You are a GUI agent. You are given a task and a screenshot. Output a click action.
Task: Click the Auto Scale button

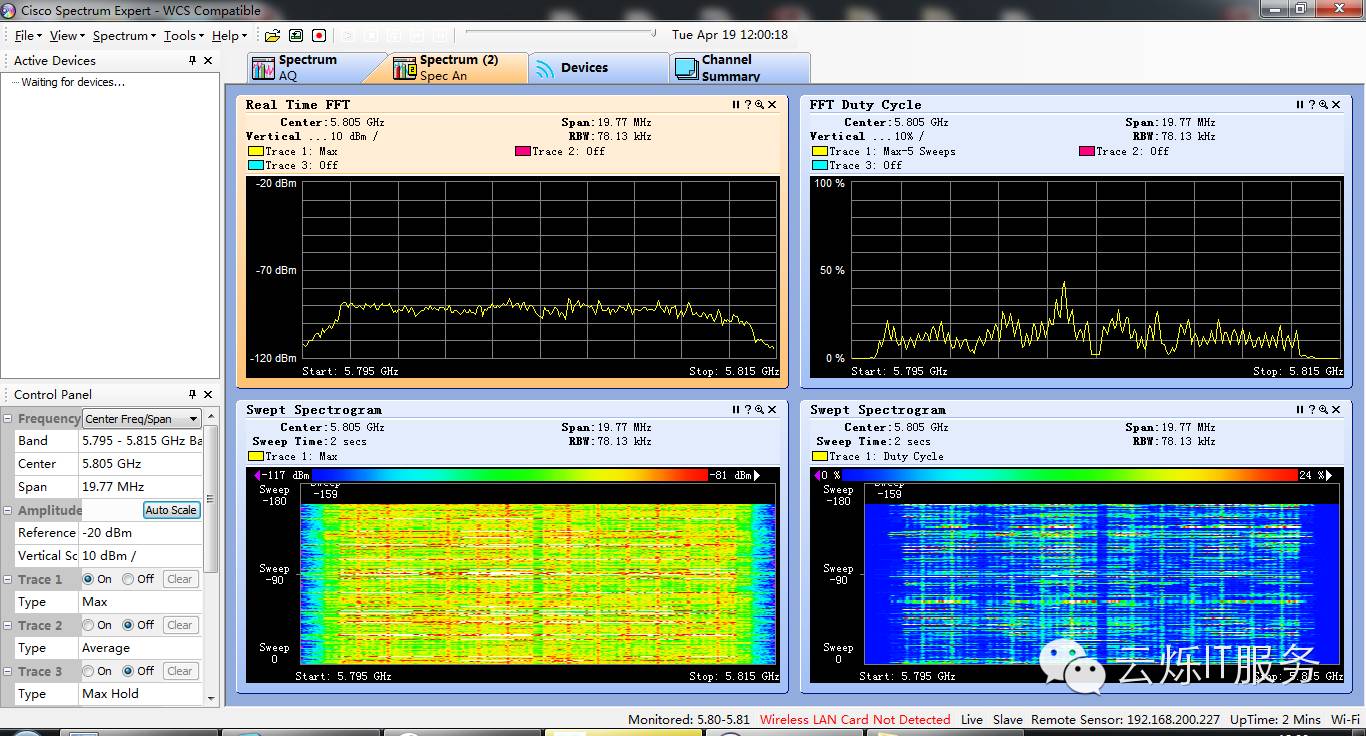point(171,510)
